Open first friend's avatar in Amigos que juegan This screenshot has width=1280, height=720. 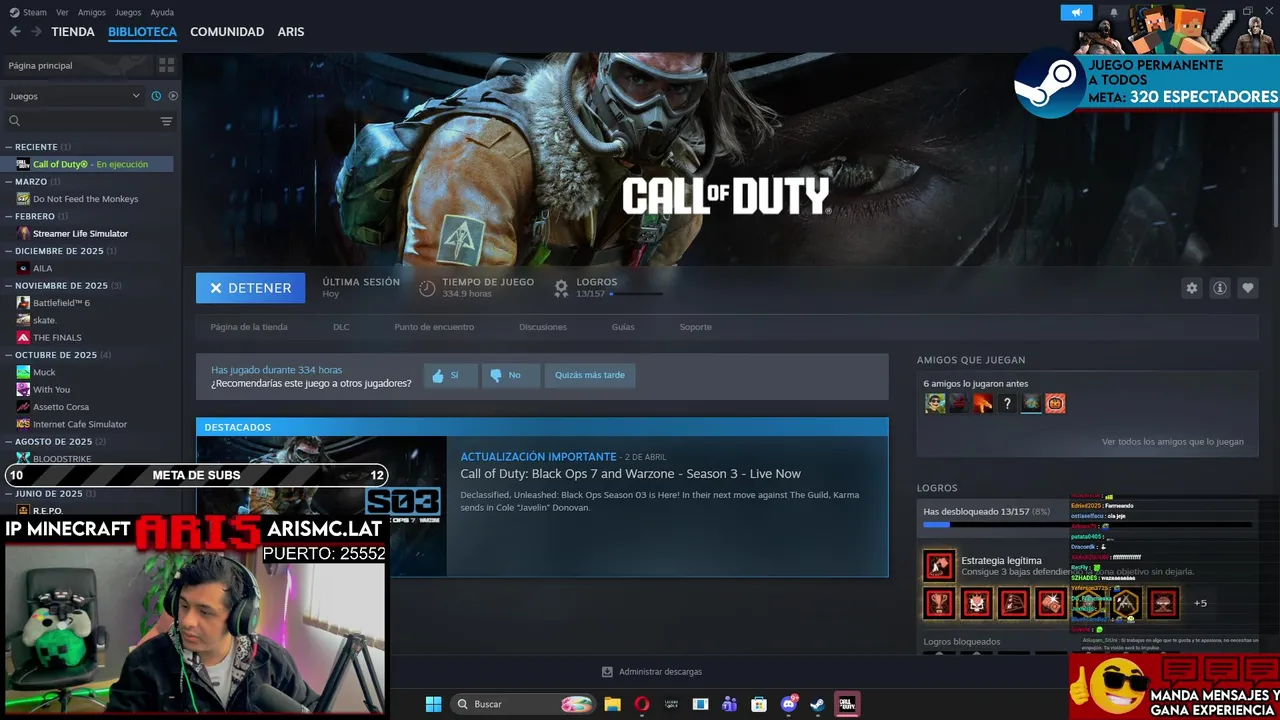tap(935, 403)
